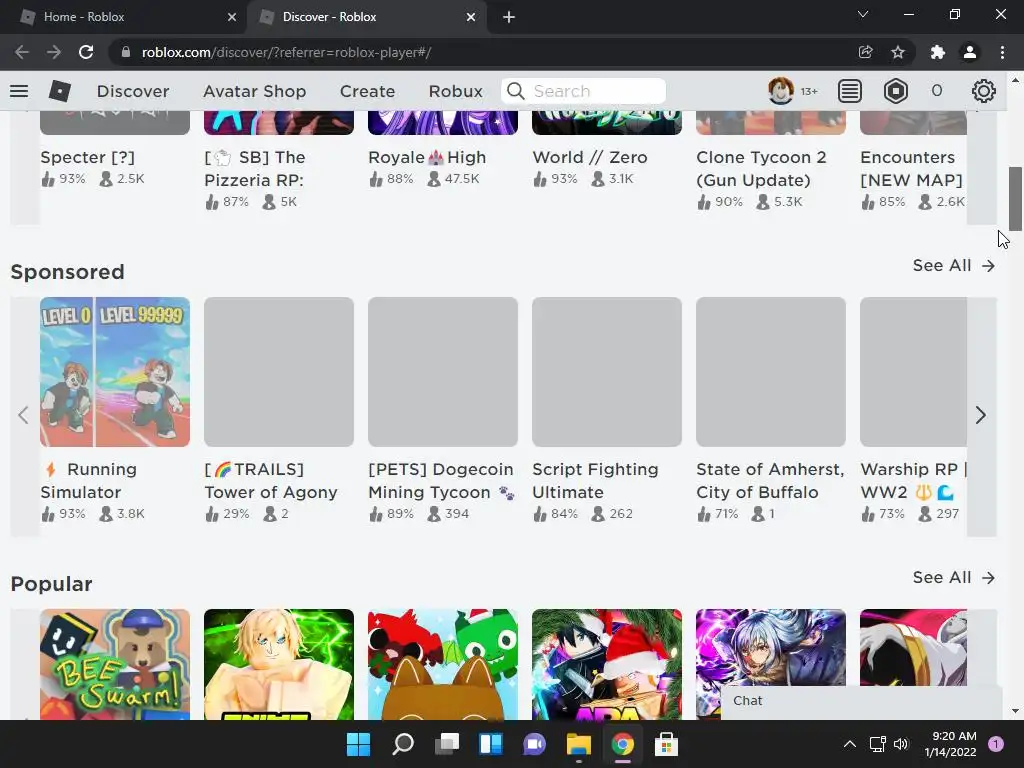1024x768 pixels.
Task: Click See All for Sponsored
Action: pyautogui.click(x=953, y=266)
